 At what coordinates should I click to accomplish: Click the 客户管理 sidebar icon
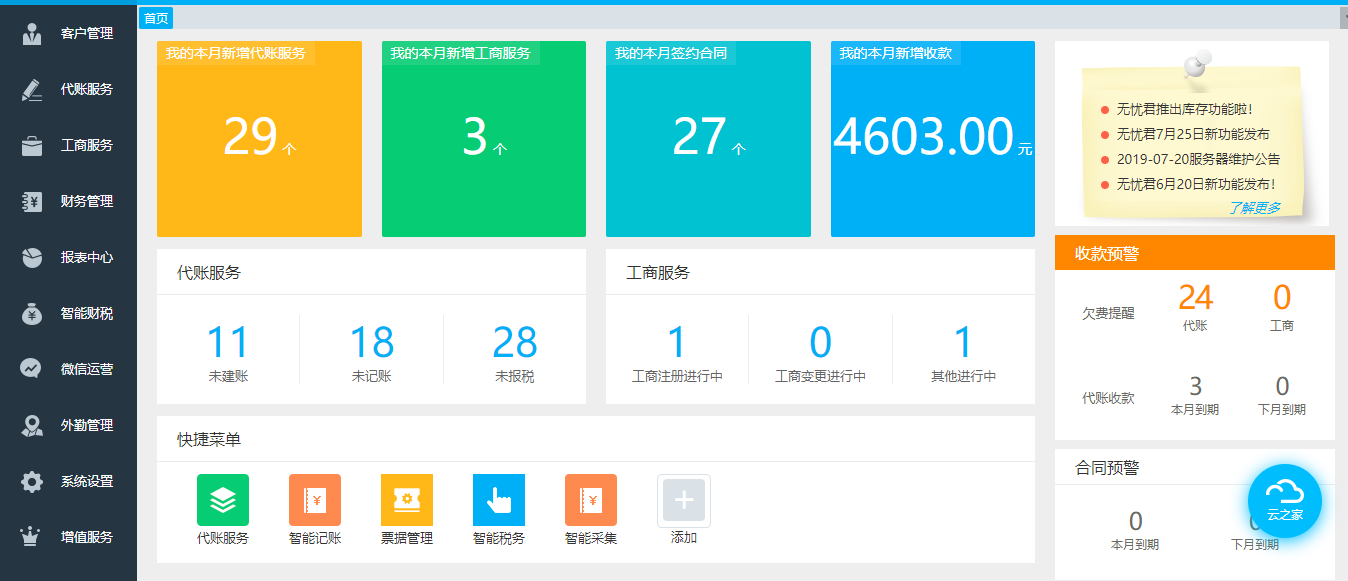click(32, 33)
